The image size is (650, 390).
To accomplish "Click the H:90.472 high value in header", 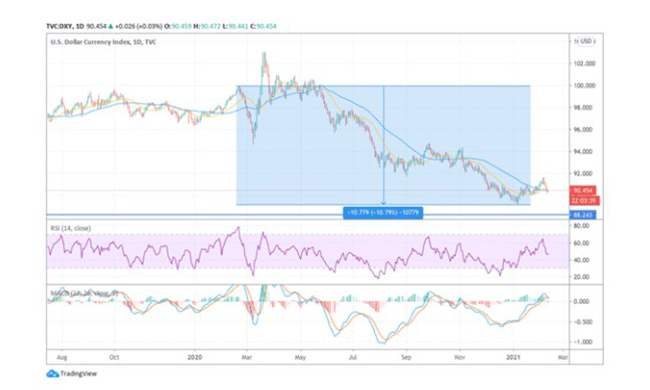I will [x=207, y=26].
